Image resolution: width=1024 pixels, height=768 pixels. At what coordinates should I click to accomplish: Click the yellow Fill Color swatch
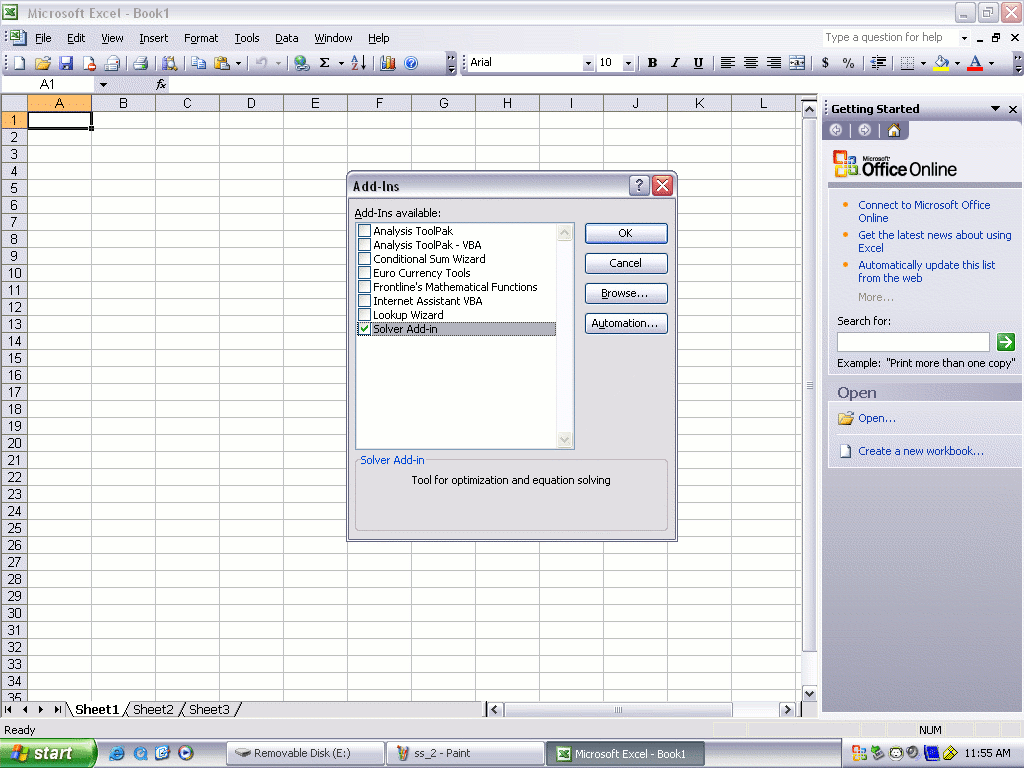click(941, 63)
